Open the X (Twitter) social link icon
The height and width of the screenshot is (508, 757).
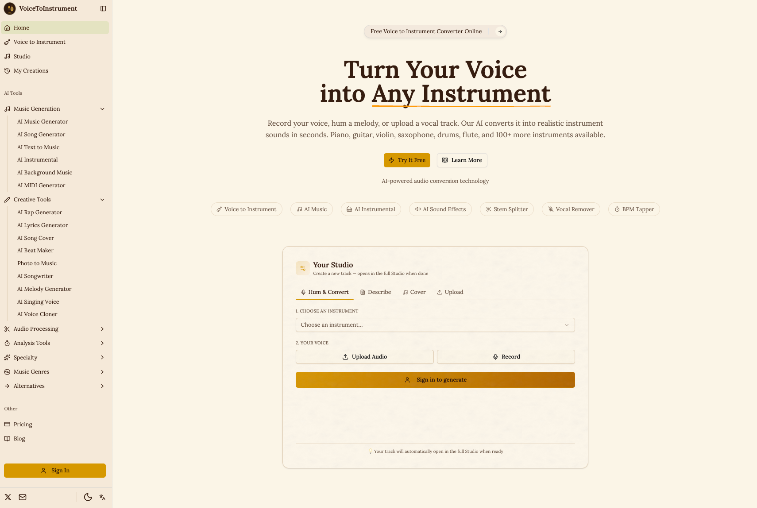coord(8,497)
